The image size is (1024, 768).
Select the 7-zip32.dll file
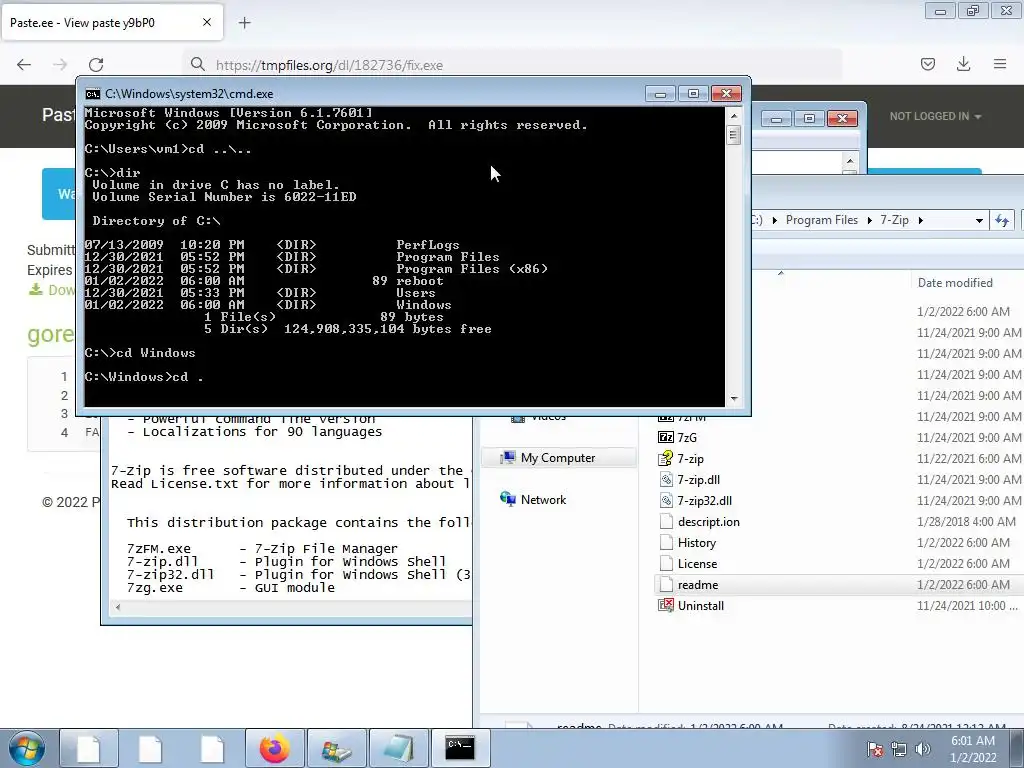(704, 500)
